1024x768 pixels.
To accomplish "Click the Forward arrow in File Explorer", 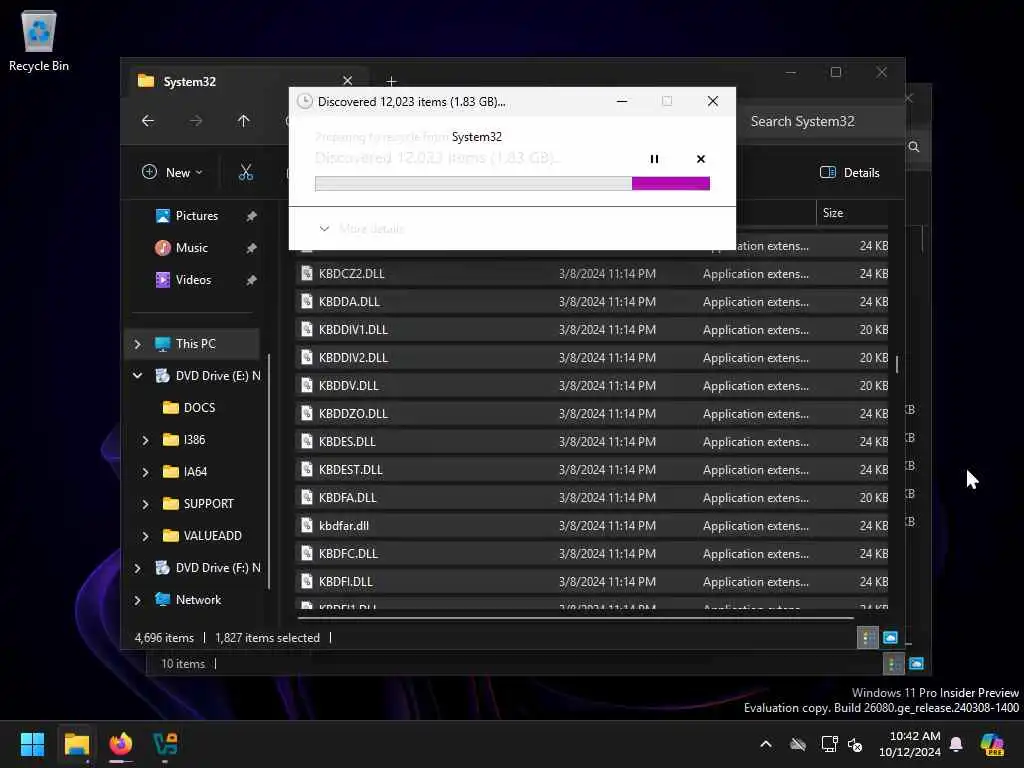I will [x=195, y=121].
